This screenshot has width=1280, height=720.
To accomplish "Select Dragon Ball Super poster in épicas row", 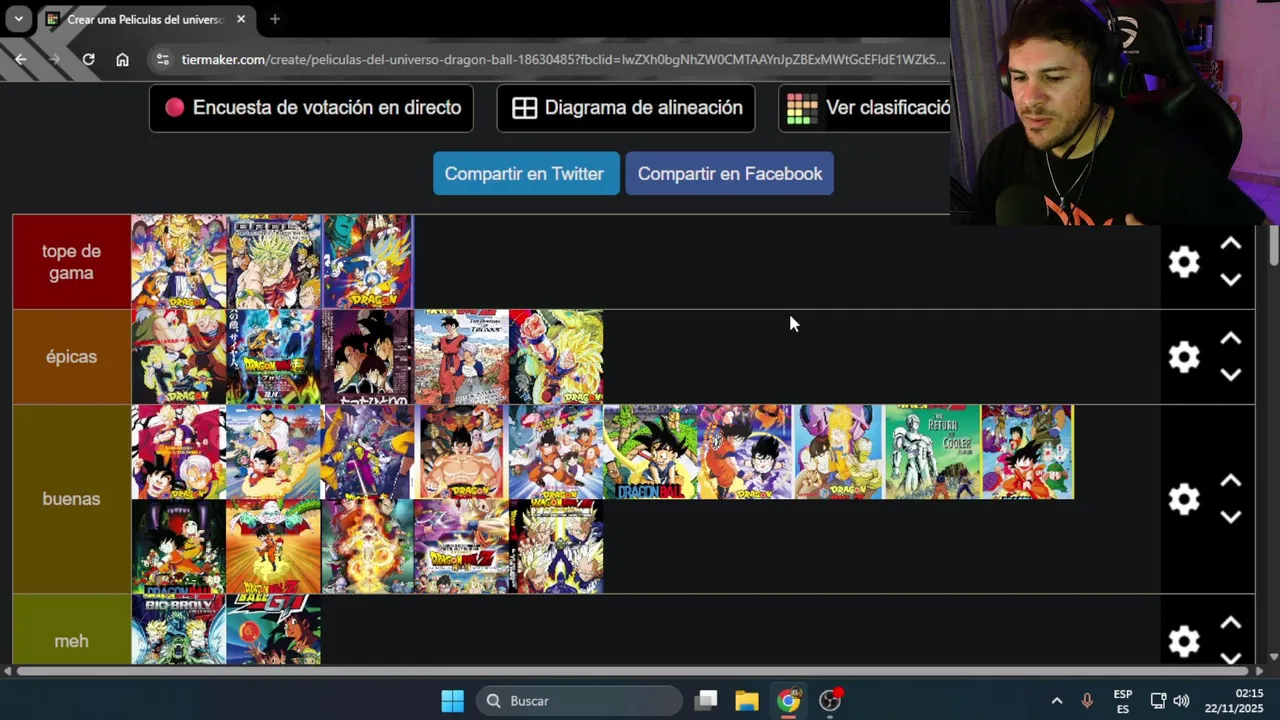I will pos(273,357).
